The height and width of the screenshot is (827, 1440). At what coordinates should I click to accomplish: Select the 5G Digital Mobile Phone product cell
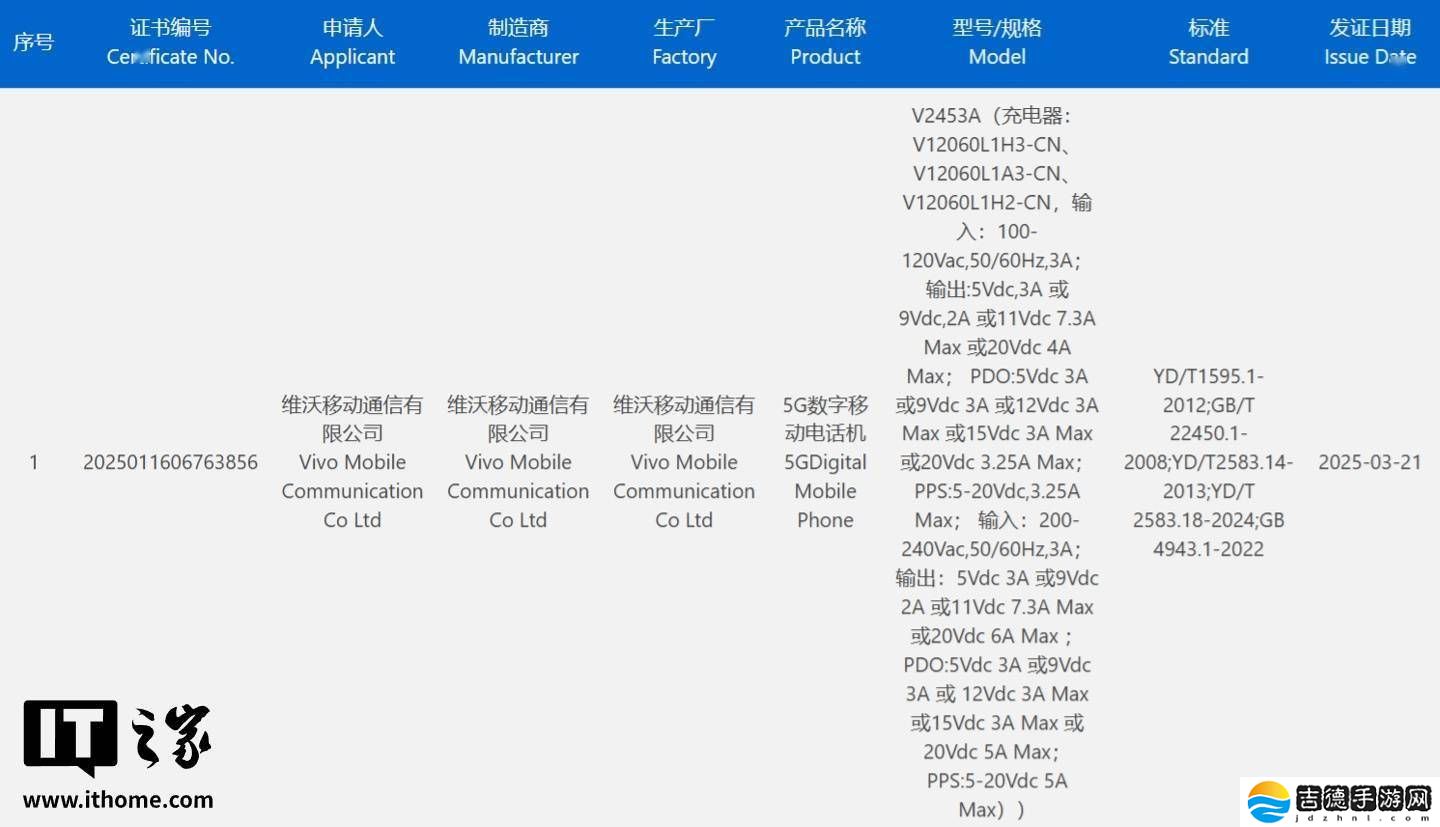pyautogui.click(x=825, y=462)
